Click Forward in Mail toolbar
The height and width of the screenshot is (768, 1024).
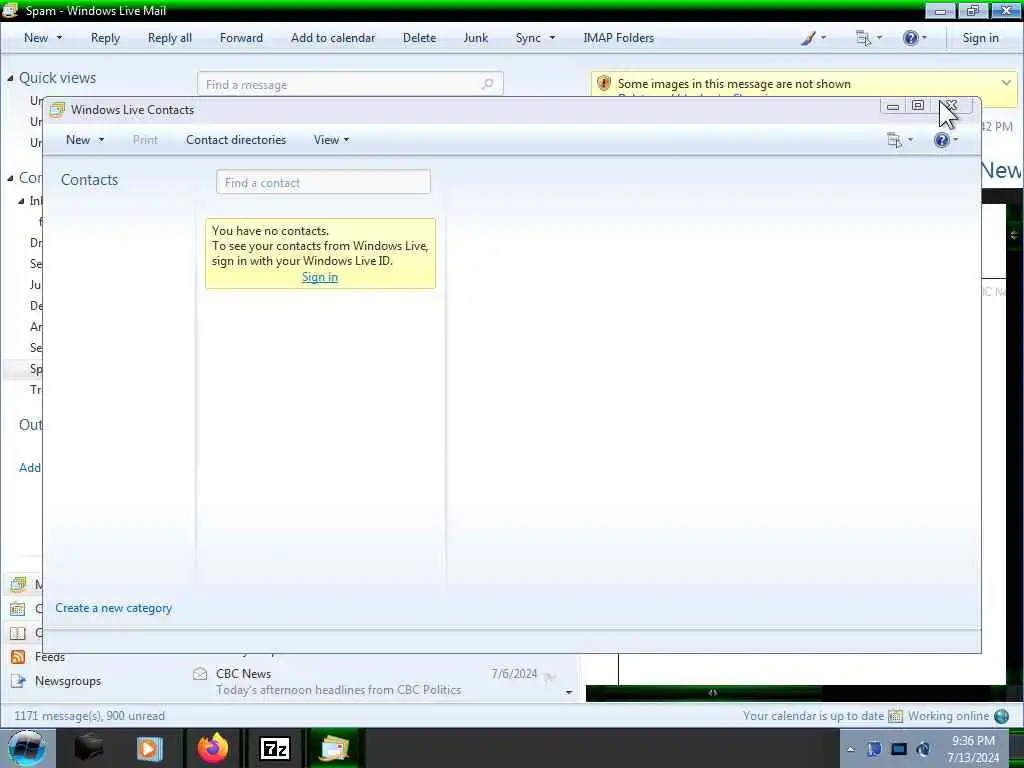tap(241, 38)
